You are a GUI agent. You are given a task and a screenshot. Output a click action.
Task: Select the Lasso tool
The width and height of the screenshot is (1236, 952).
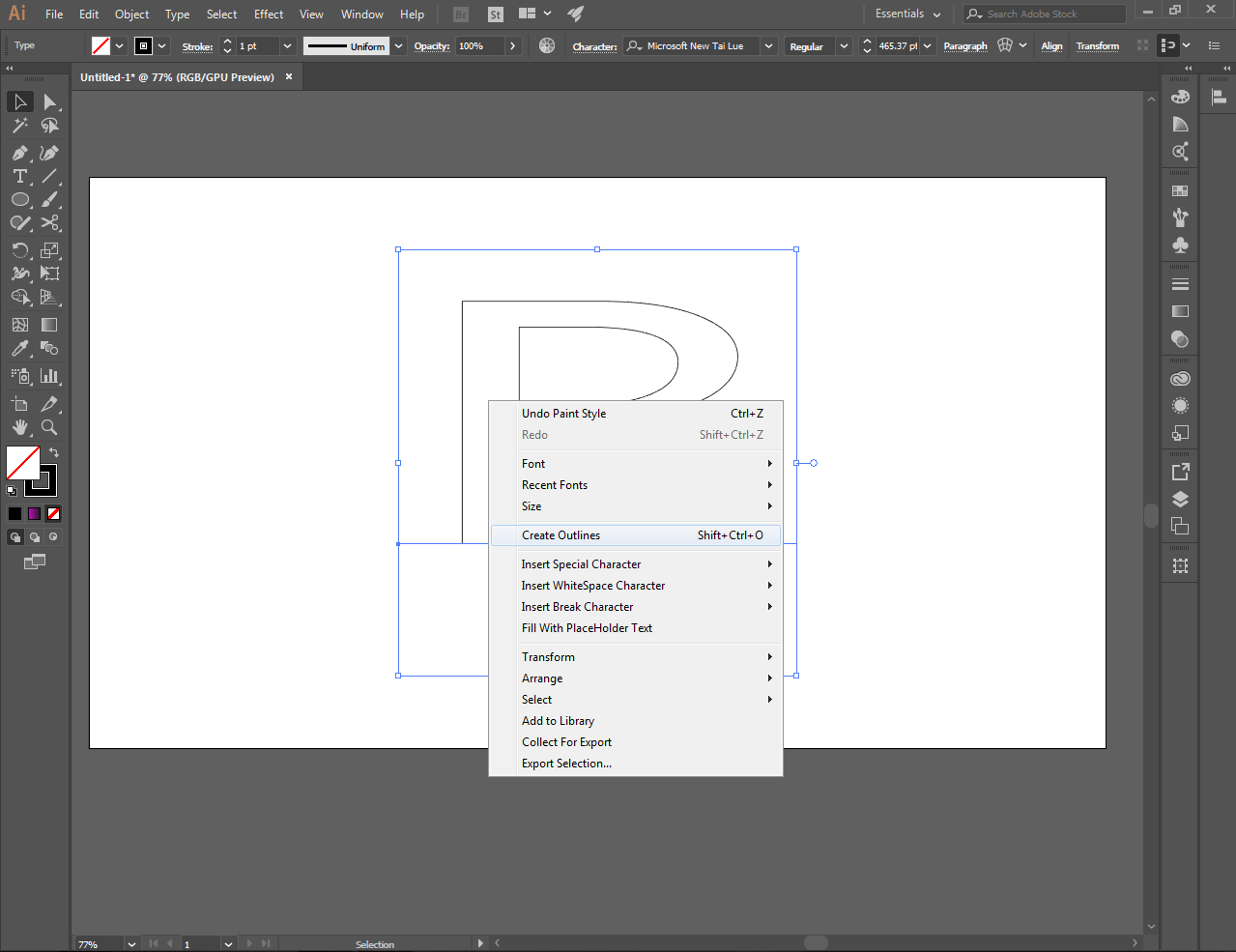[x=49, y=126]
